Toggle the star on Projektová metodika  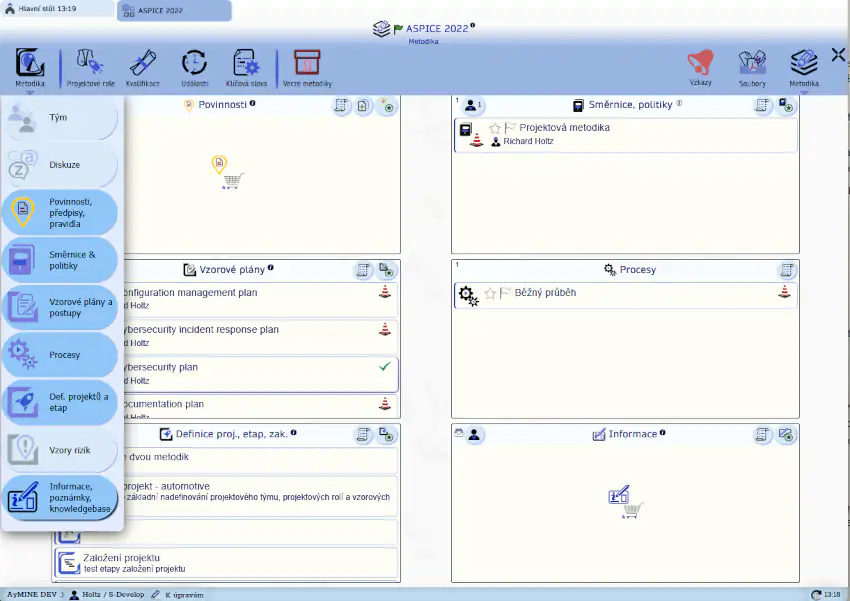[494, 128]
